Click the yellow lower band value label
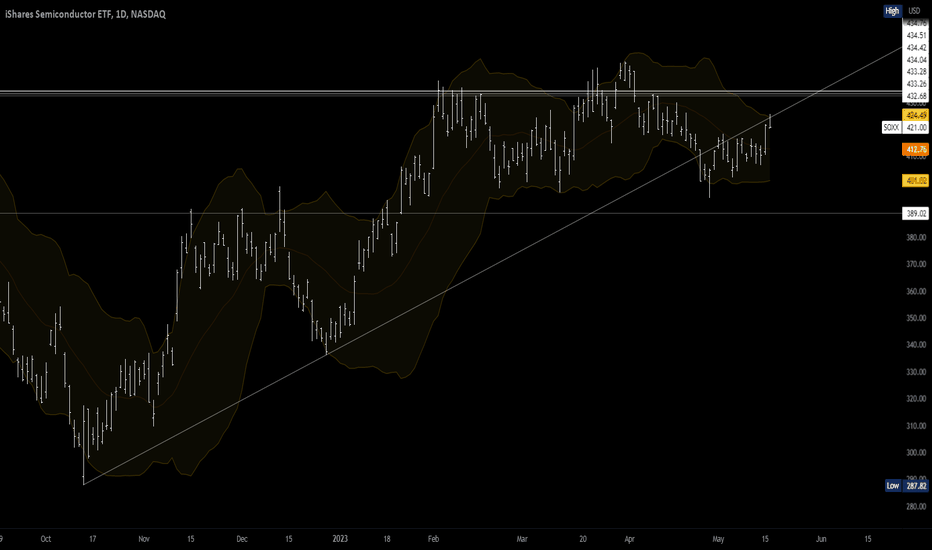 coord(916,180)
